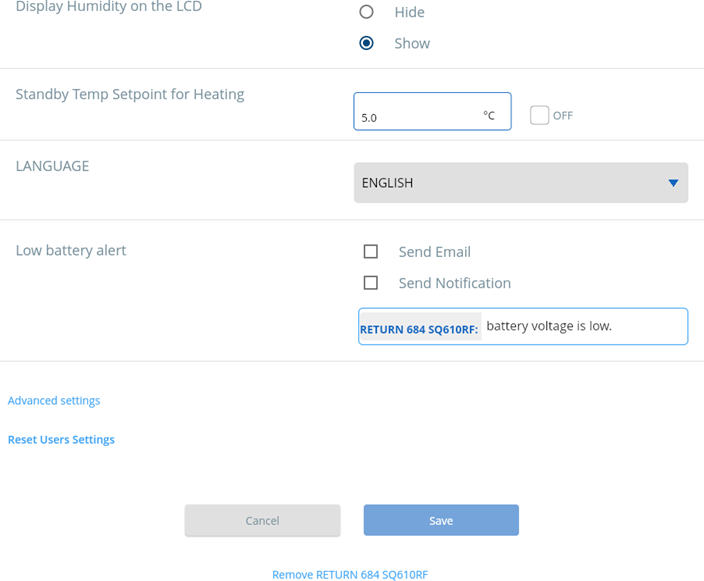Click the Remove RETURN 684 SQ610RF link
This screenshot has width=704, height=581.
(350, 575)
